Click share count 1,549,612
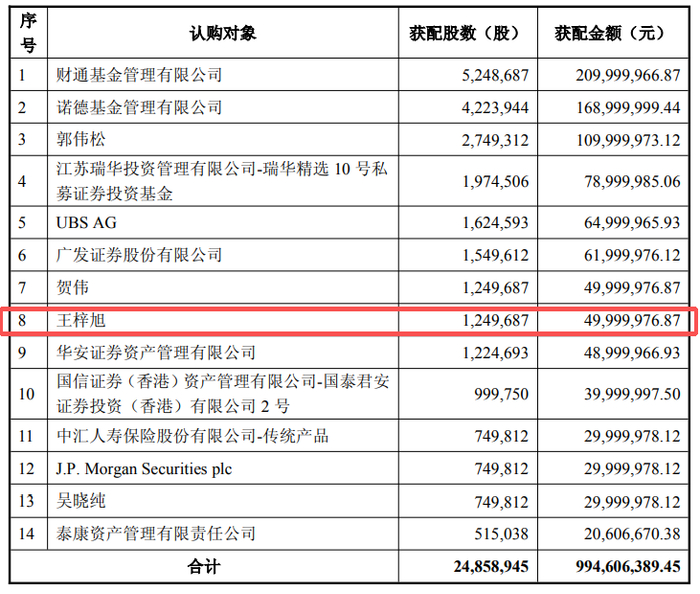 495,255
